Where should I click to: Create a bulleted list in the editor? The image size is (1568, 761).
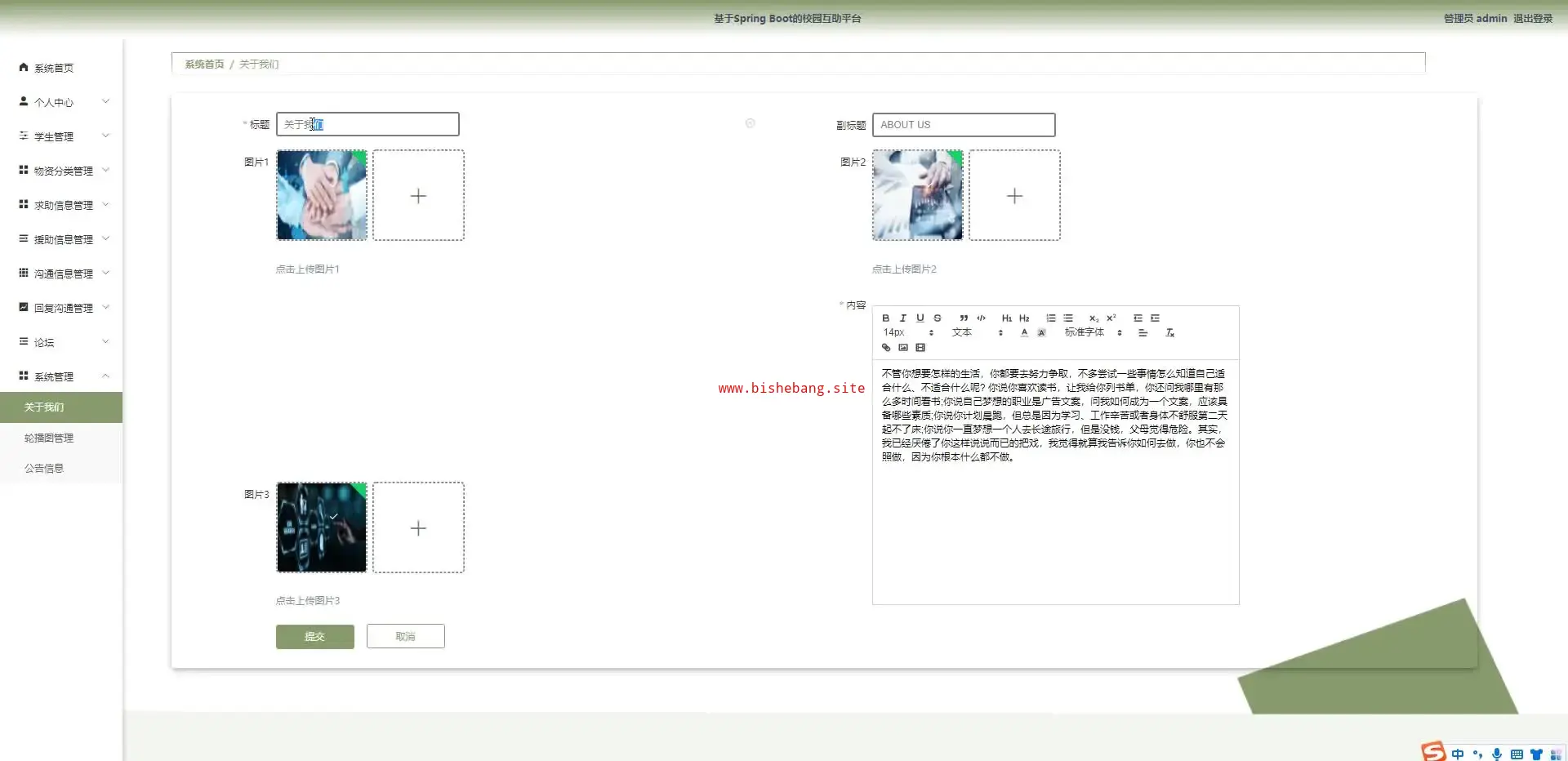[1068, 318]
